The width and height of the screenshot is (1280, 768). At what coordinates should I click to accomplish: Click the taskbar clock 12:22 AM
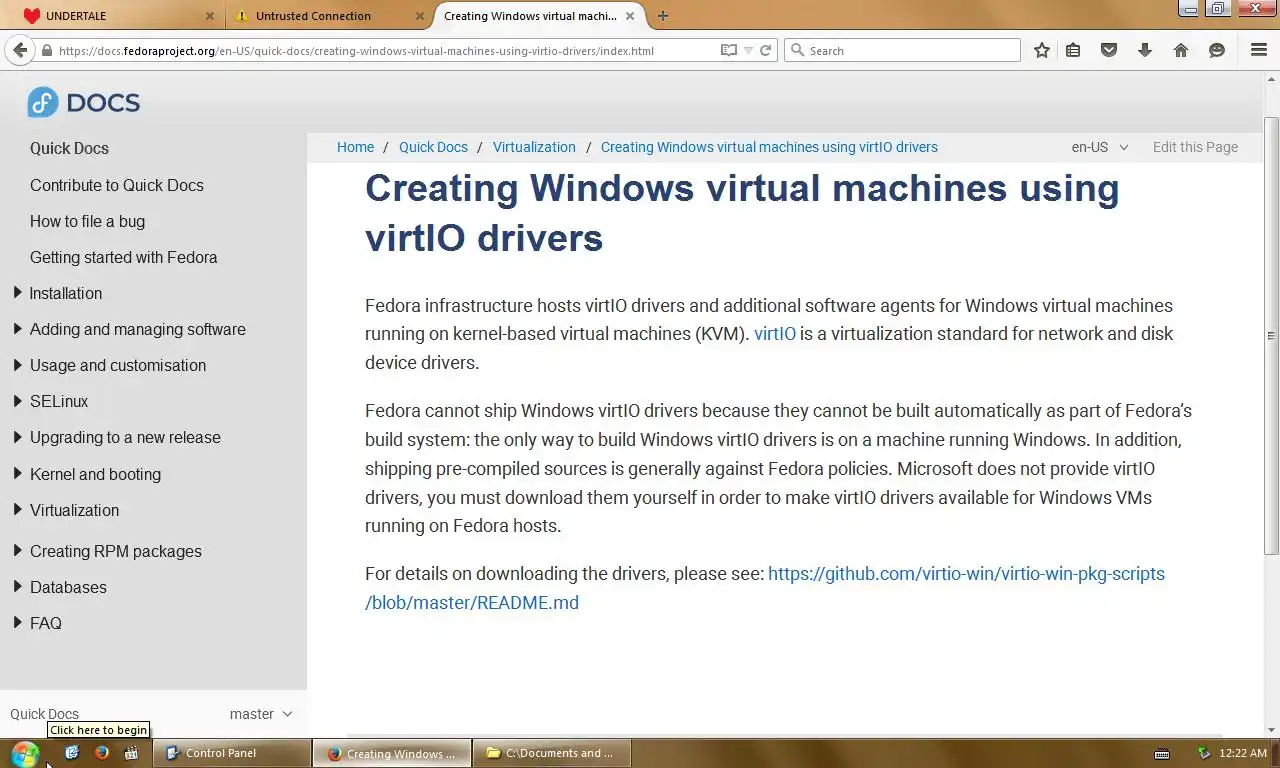pyautogui.click(x=1244, y=753)
